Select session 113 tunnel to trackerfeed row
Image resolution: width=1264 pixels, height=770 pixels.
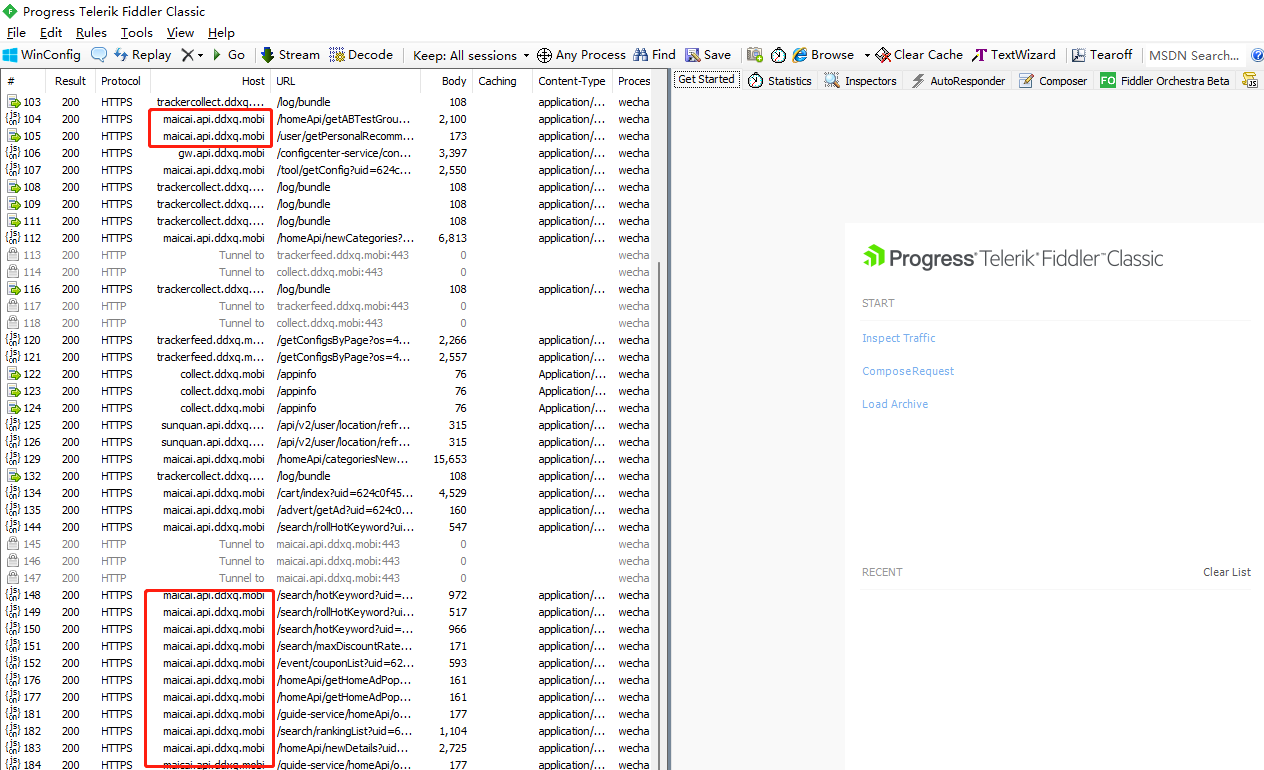point(327,255)
